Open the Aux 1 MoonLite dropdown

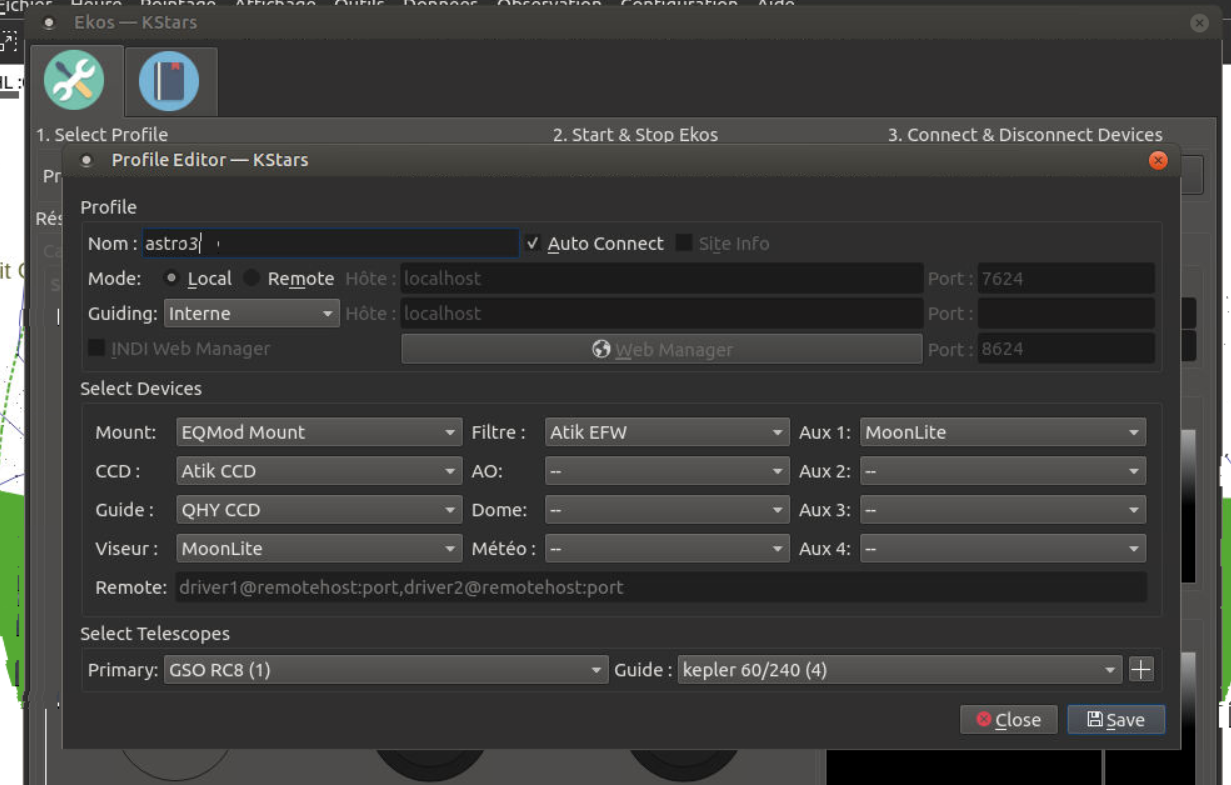pos(1003,432)
